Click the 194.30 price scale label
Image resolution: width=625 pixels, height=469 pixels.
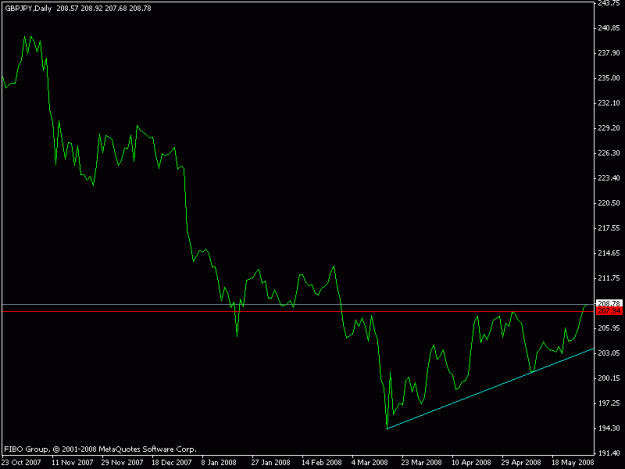[x=609, y=428]
